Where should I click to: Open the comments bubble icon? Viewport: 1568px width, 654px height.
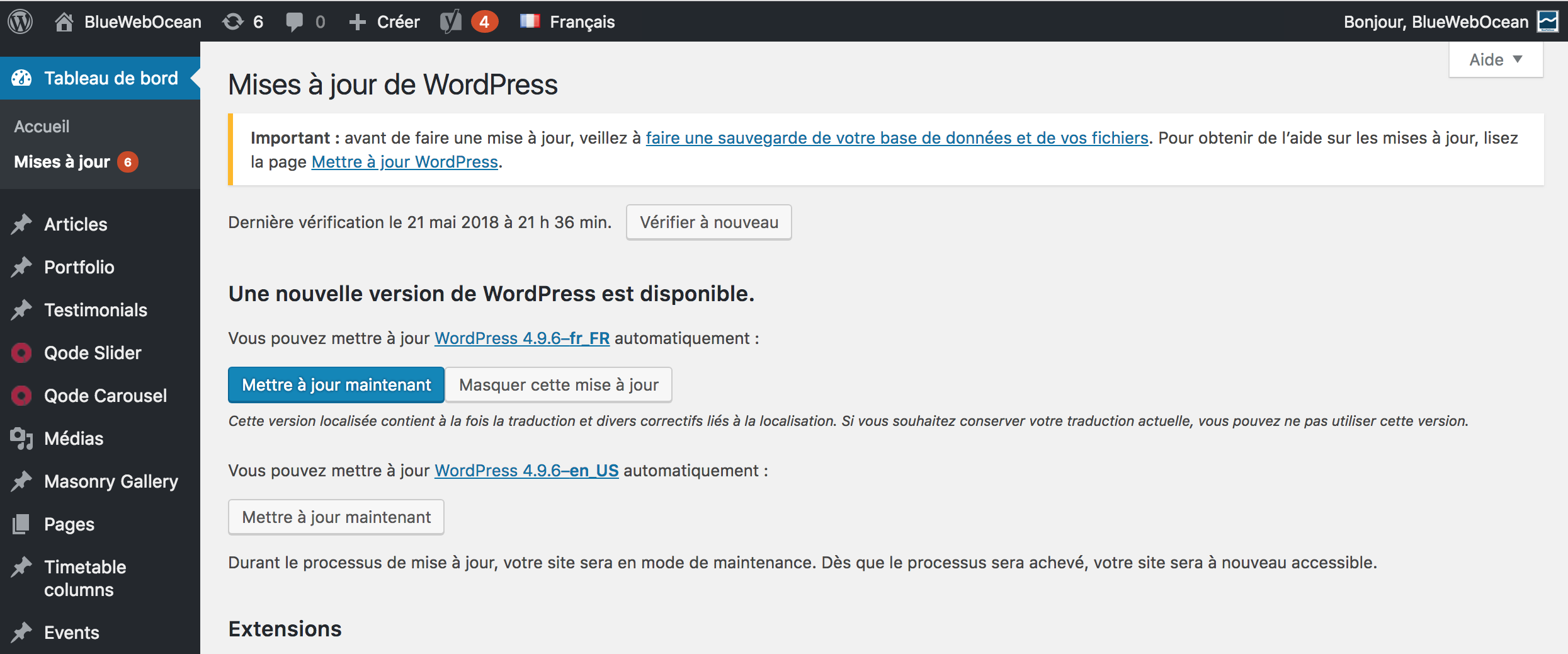(294, 22)
